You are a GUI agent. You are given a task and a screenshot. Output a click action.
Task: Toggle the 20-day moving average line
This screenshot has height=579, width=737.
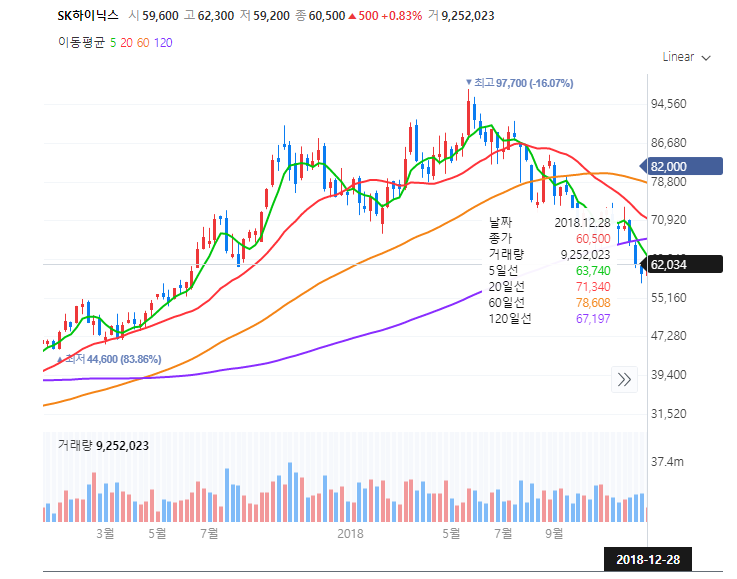pos(126,43)
